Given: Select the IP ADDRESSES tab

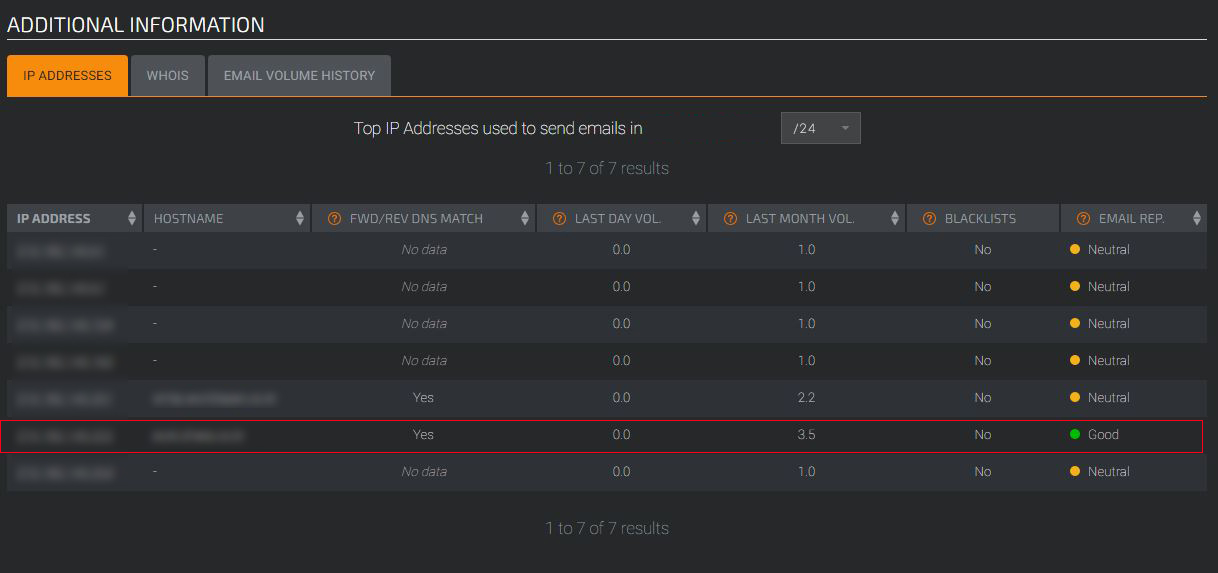Looking at the screenshot, I should tap(67, 76).
